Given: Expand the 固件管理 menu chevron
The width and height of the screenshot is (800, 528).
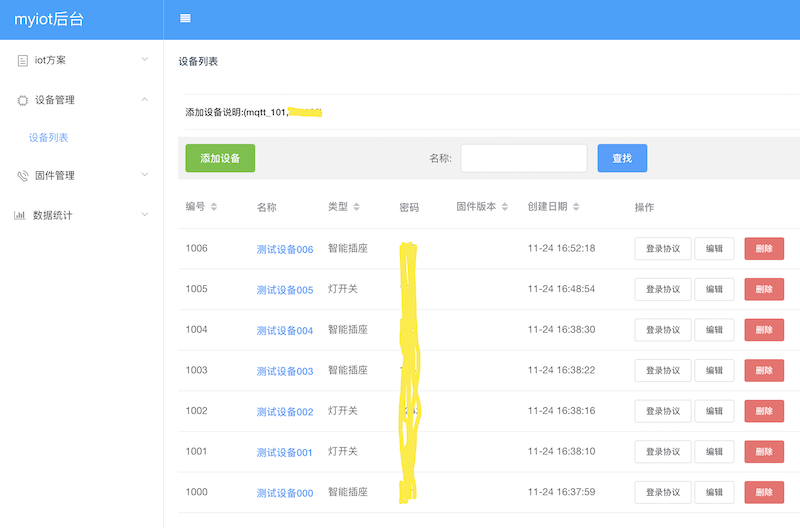Looking at the screenshot, I should click(145, 175).
